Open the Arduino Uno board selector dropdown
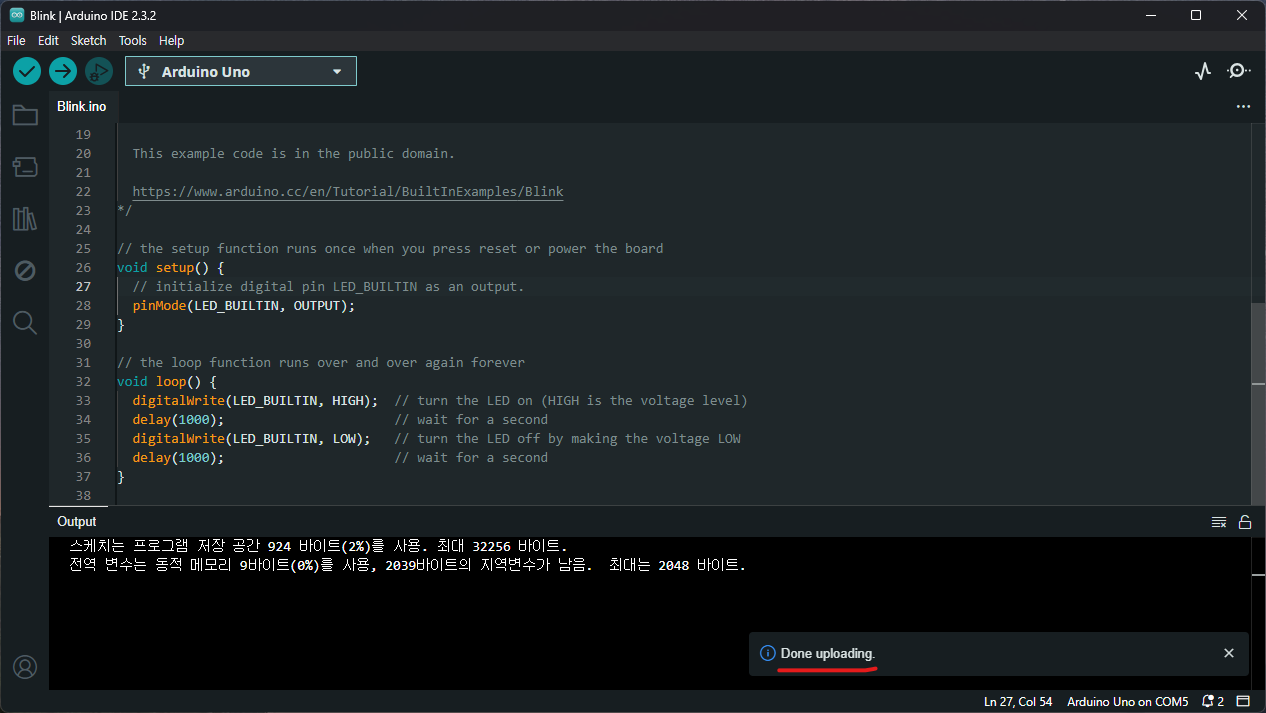 click(241, 71)
